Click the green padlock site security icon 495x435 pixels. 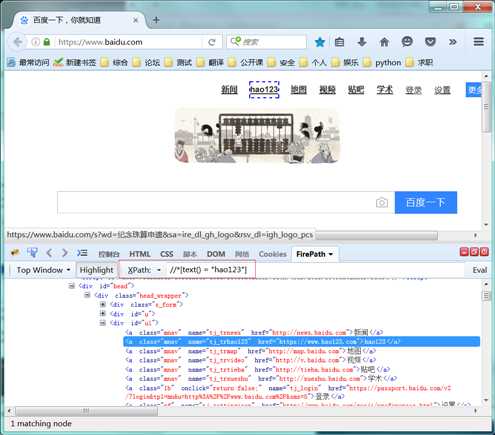pyautogui.click(x=47, y=42)
